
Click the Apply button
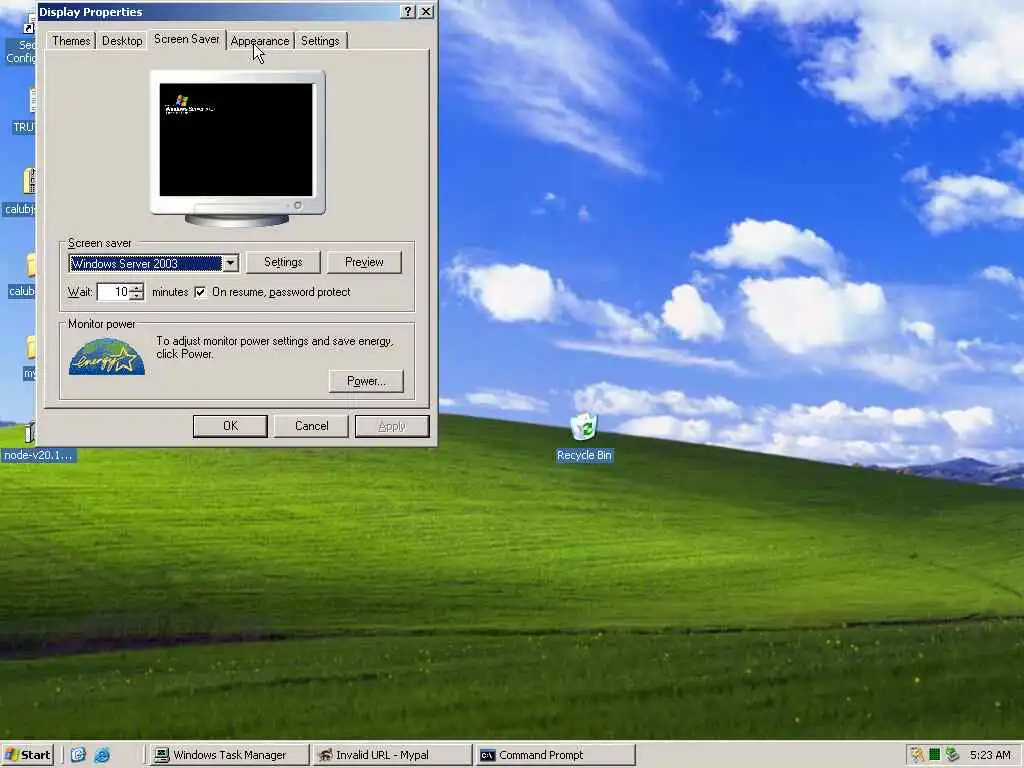(392, 426)
